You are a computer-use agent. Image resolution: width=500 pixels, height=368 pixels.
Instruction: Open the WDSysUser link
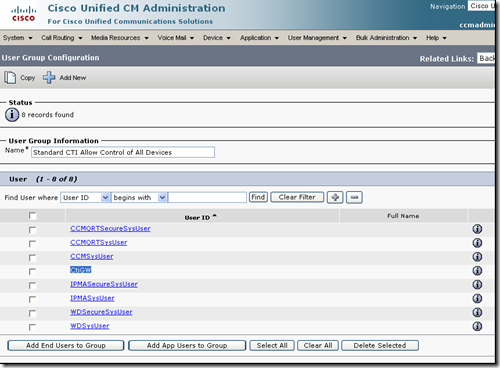90,326
